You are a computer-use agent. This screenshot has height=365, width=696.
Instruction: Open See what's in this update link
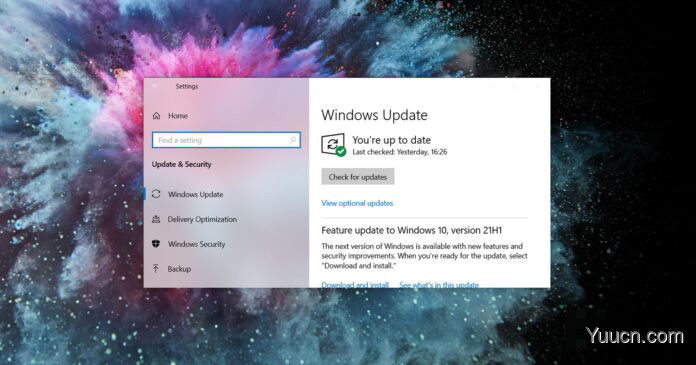[439, 285]
